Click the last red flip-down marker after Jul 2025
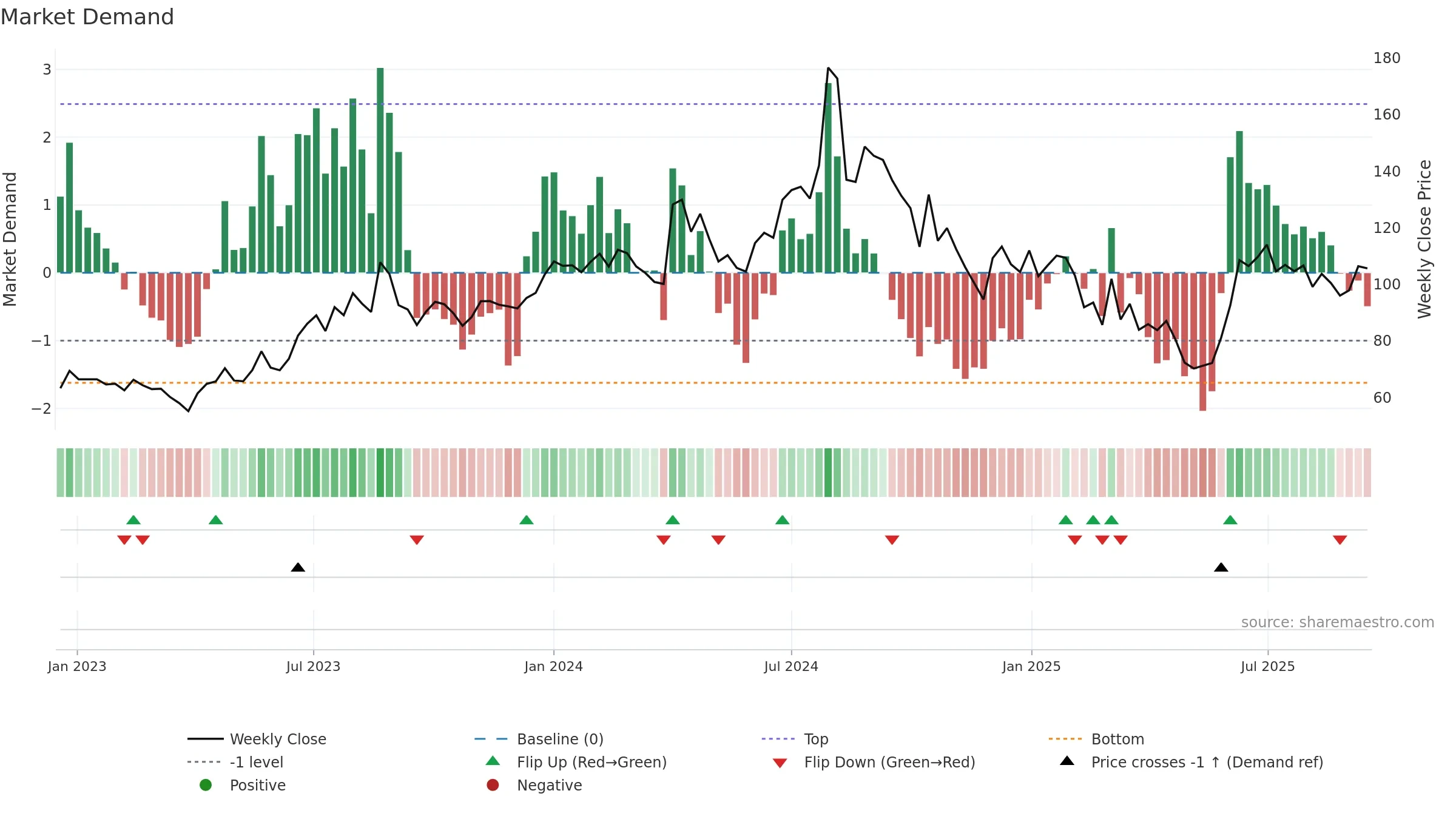 pos(1340,540)
